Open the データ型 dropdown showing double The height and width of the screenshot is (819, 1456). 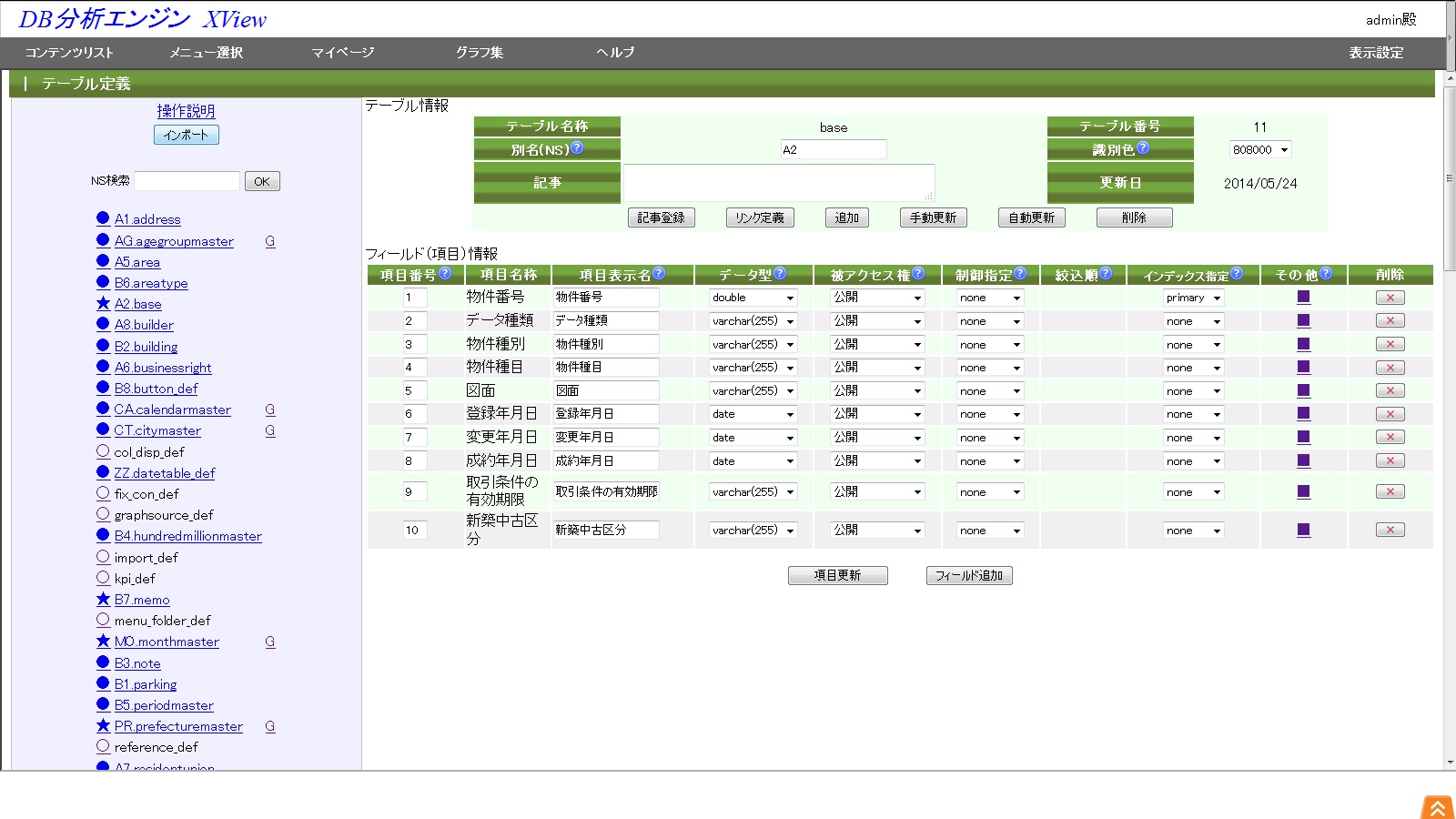[752, 298]
